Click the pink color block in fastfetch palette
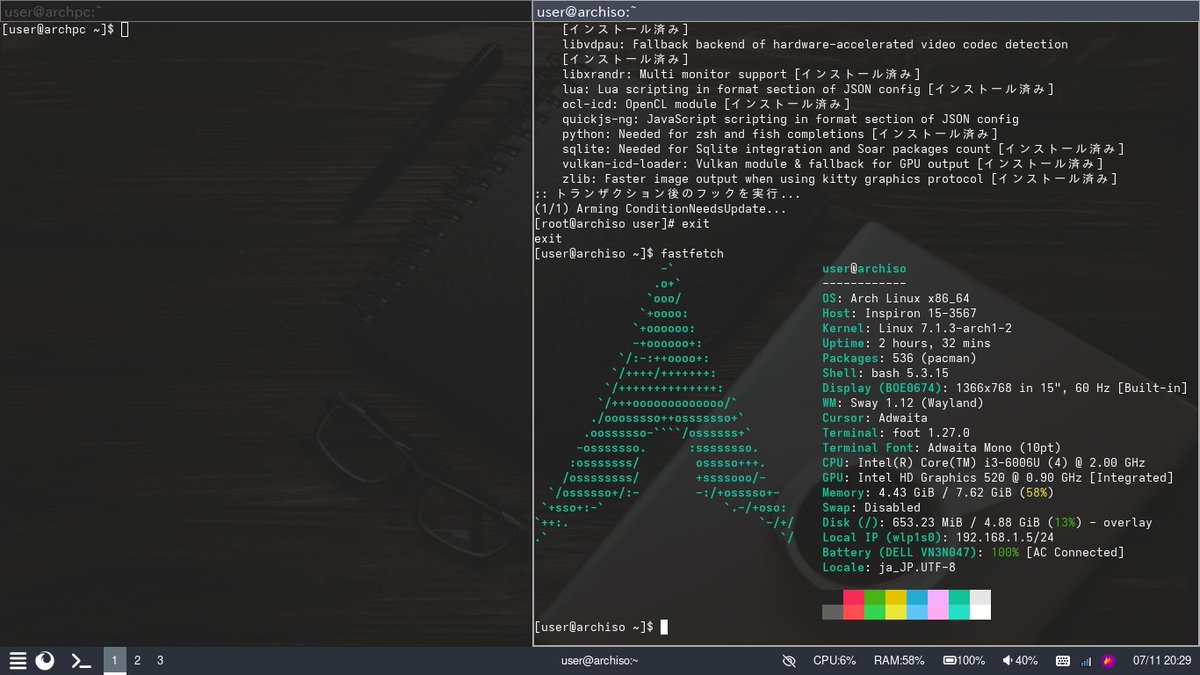The image size is (1200, 675). (937, 604)
